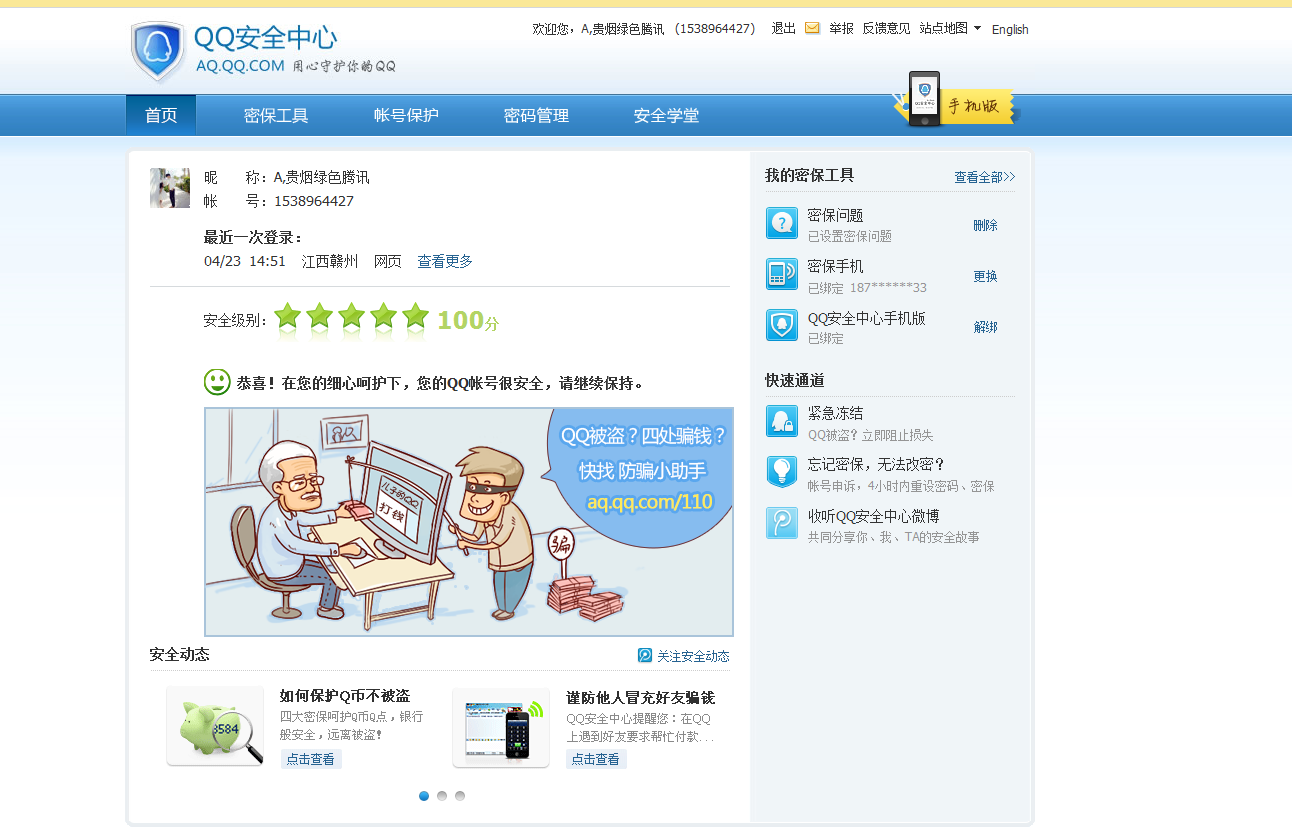Open the mail envelope icon in header
The width and height of the screenshot is (1292, 832).
point(812,28)
